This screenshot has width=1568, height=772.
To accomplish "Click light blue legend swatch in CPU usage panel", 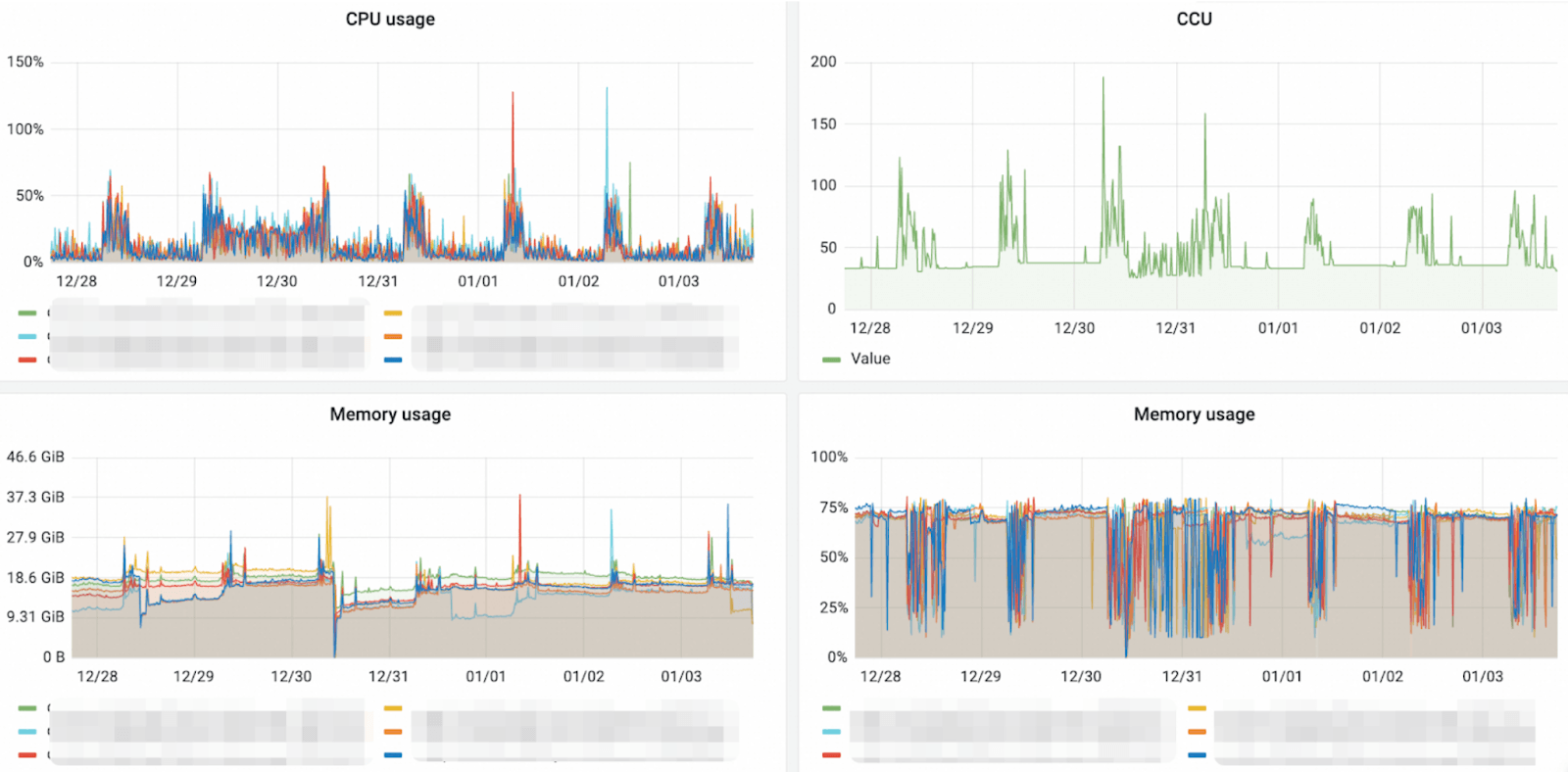I will pos(27,336).
